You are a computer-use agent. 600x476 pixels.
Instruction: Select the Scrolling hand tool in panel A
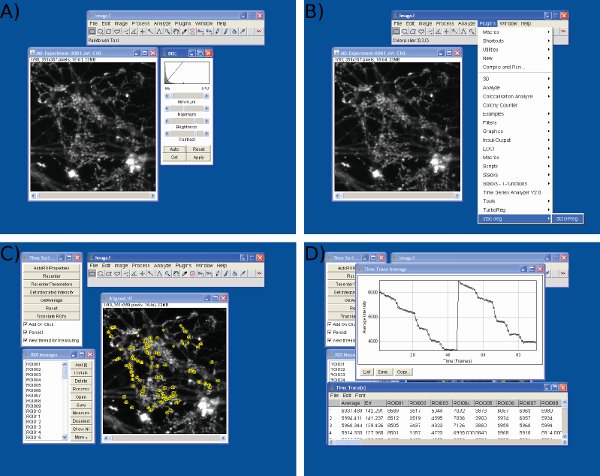176,31
